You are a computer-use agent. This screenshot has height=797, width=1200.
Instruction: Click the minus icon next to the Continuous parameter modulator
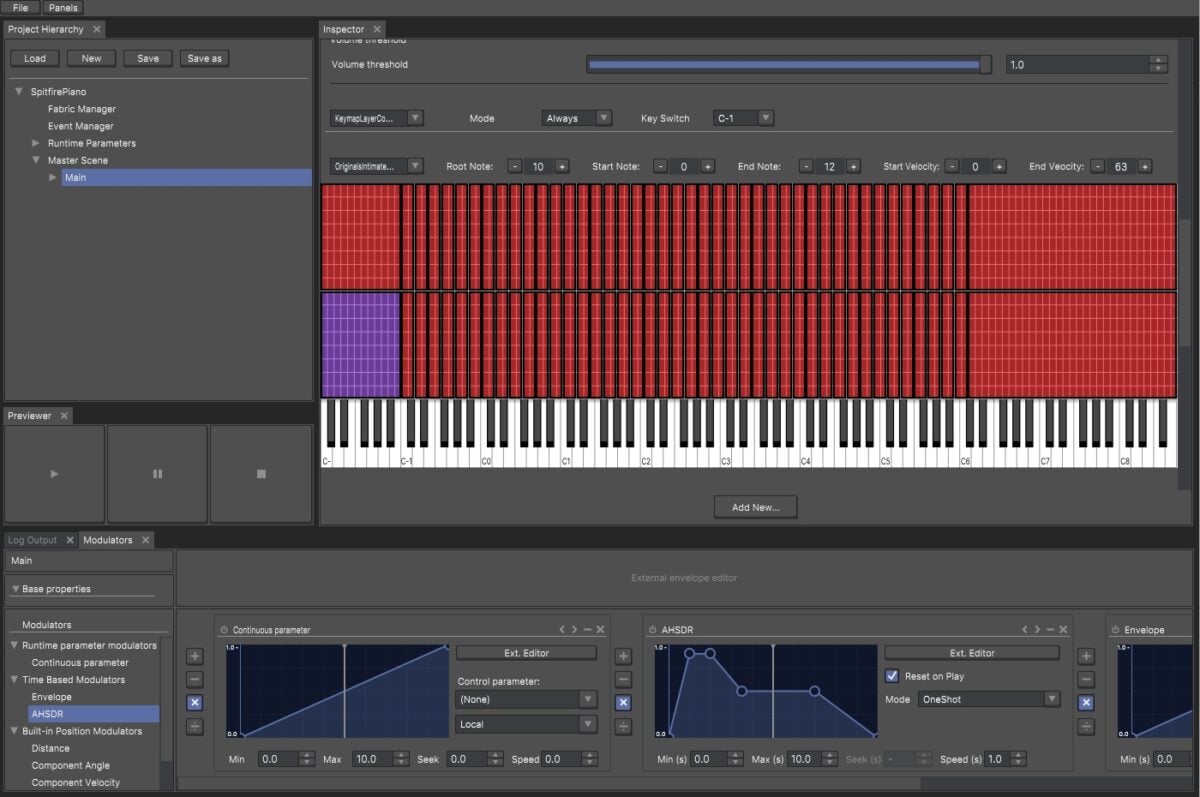click(x=194, y=679)
